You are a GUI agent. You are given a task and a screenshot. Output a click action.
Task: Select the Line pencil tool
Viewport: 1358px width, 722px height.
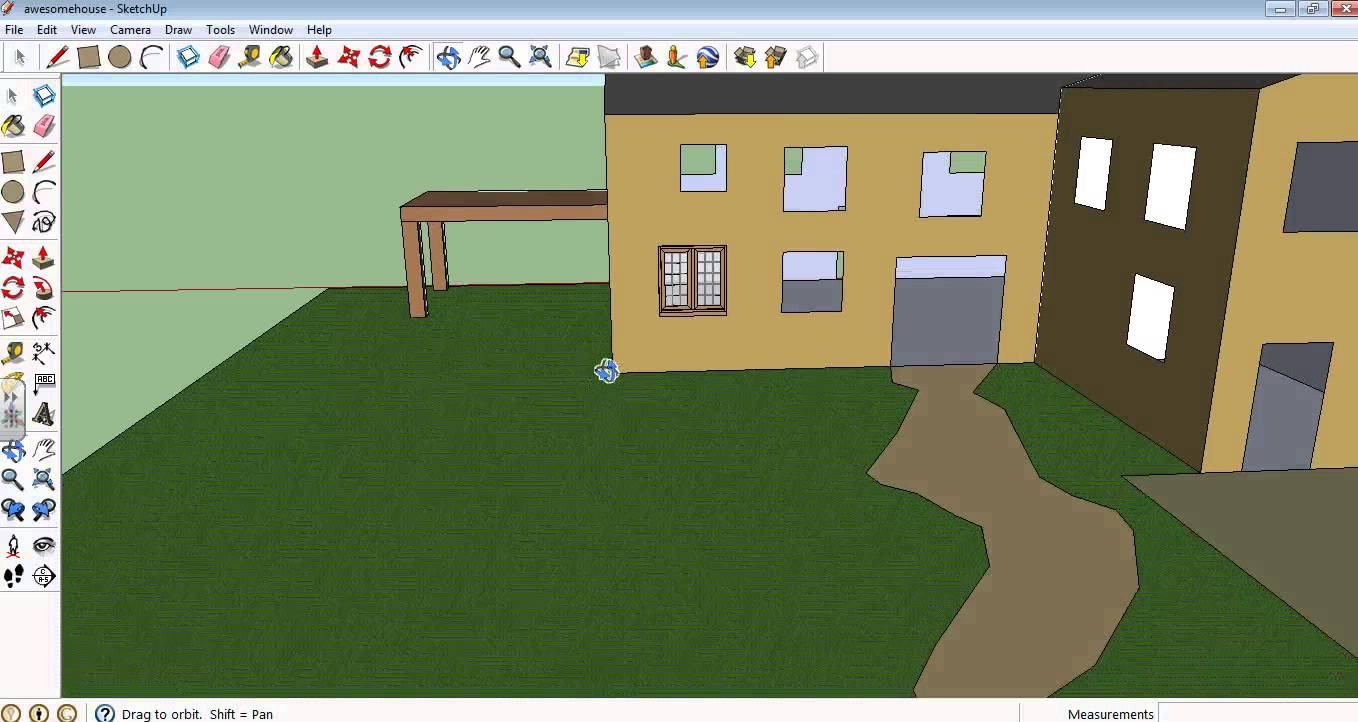[x=57, y=57]
